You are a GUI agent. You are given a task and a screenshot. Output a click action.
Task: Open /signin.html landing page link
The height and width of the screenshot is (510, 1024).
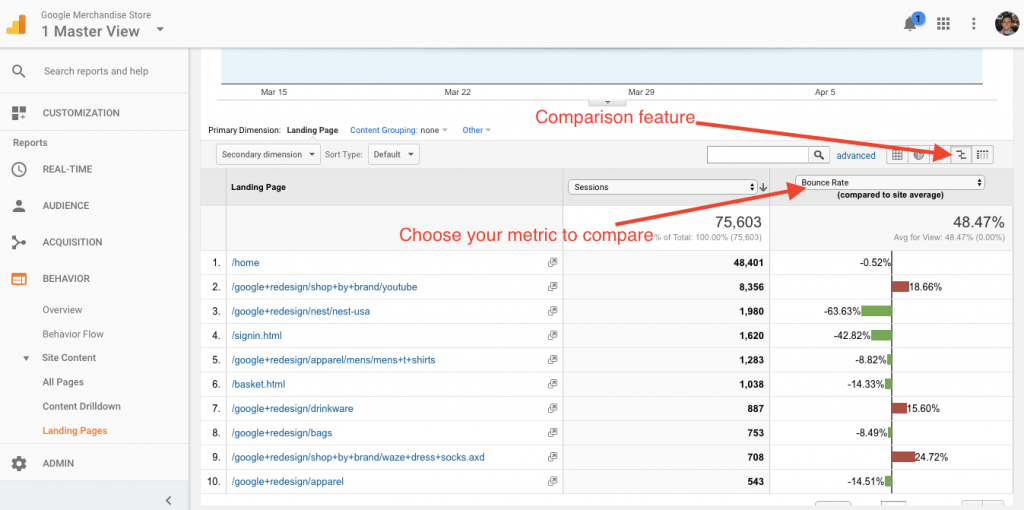(257, 336)
